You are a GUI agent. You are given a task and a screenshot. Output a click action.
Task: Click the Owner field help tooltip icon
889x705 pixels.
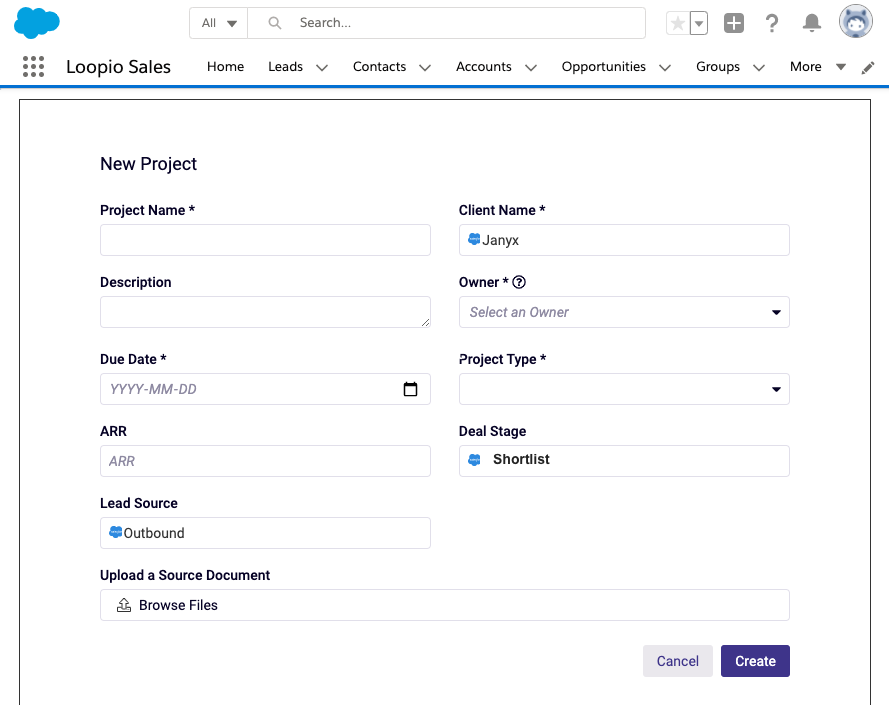[x=518, y=282]
